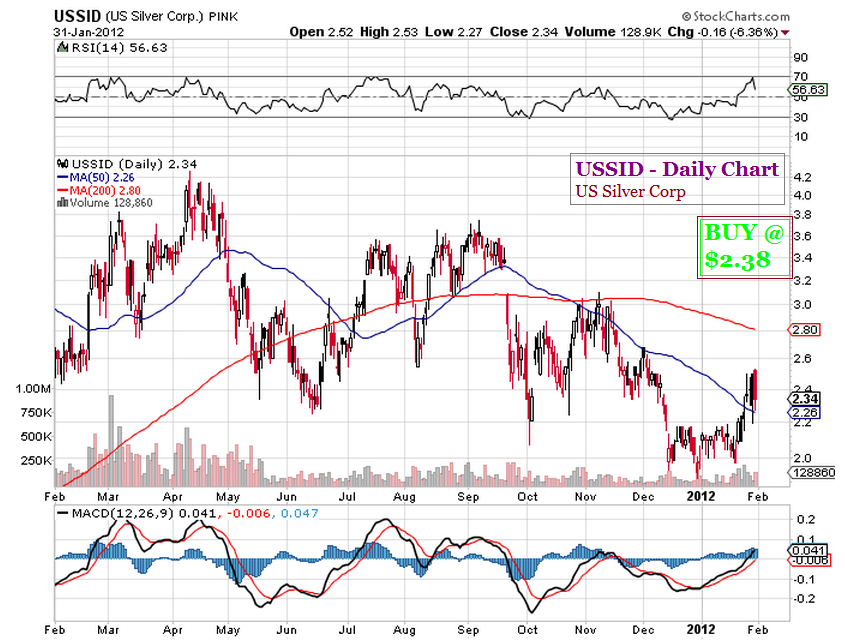
Task: Click the green 'BUY @ $2.38' box
Action: 744,247
